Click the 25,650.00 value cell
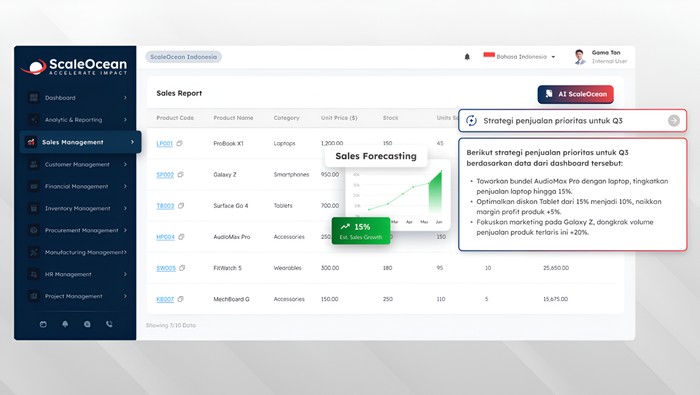 (x=556, y=268)
